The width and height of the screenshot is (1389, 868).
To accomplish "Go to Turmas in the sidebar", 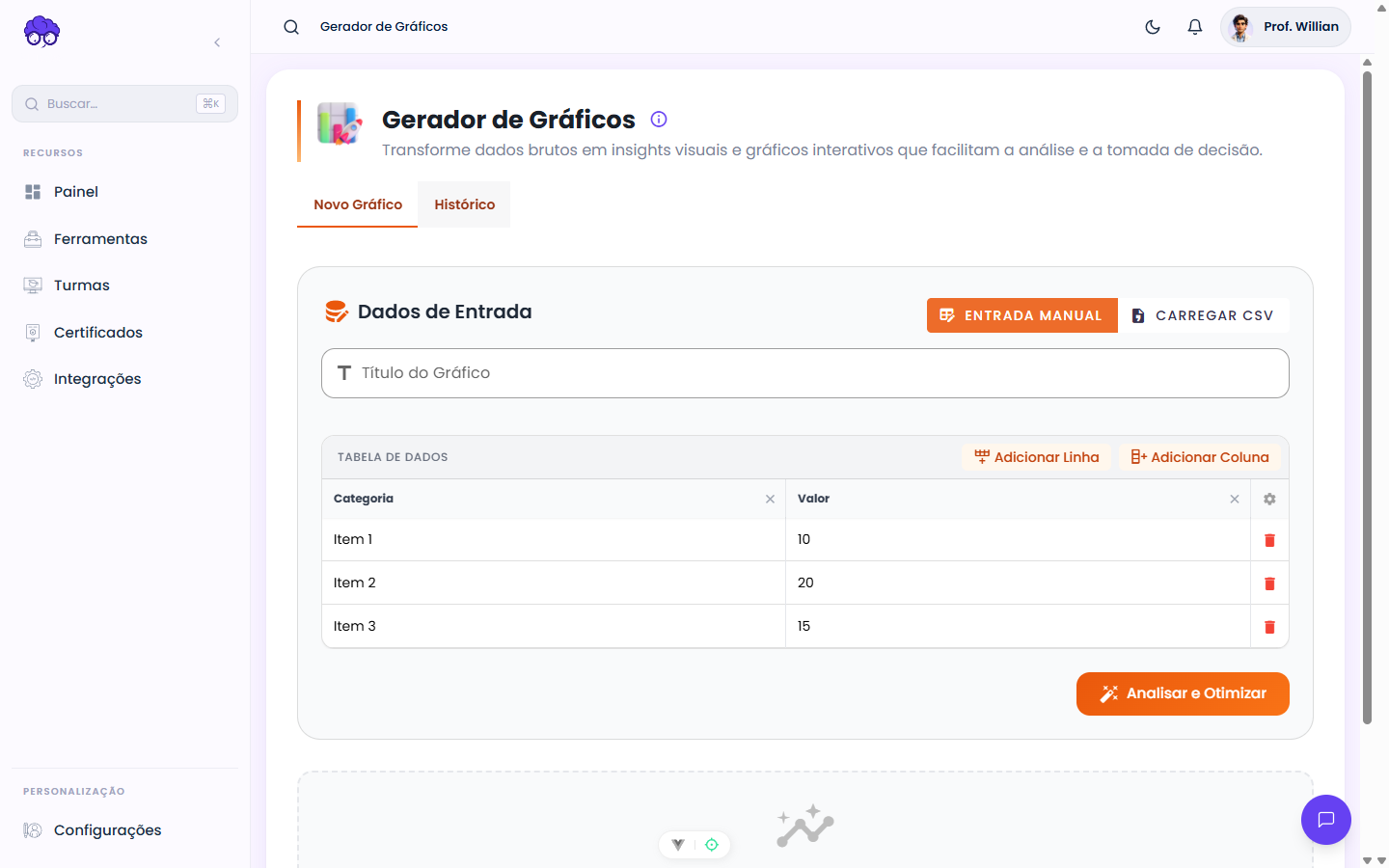I will (x=124, y=285).
